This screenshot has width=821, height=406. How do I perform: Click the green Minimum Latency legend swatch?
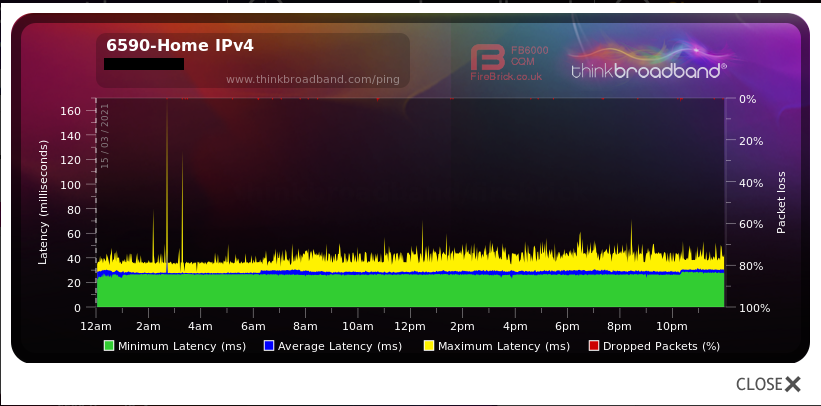pos(109,346)
